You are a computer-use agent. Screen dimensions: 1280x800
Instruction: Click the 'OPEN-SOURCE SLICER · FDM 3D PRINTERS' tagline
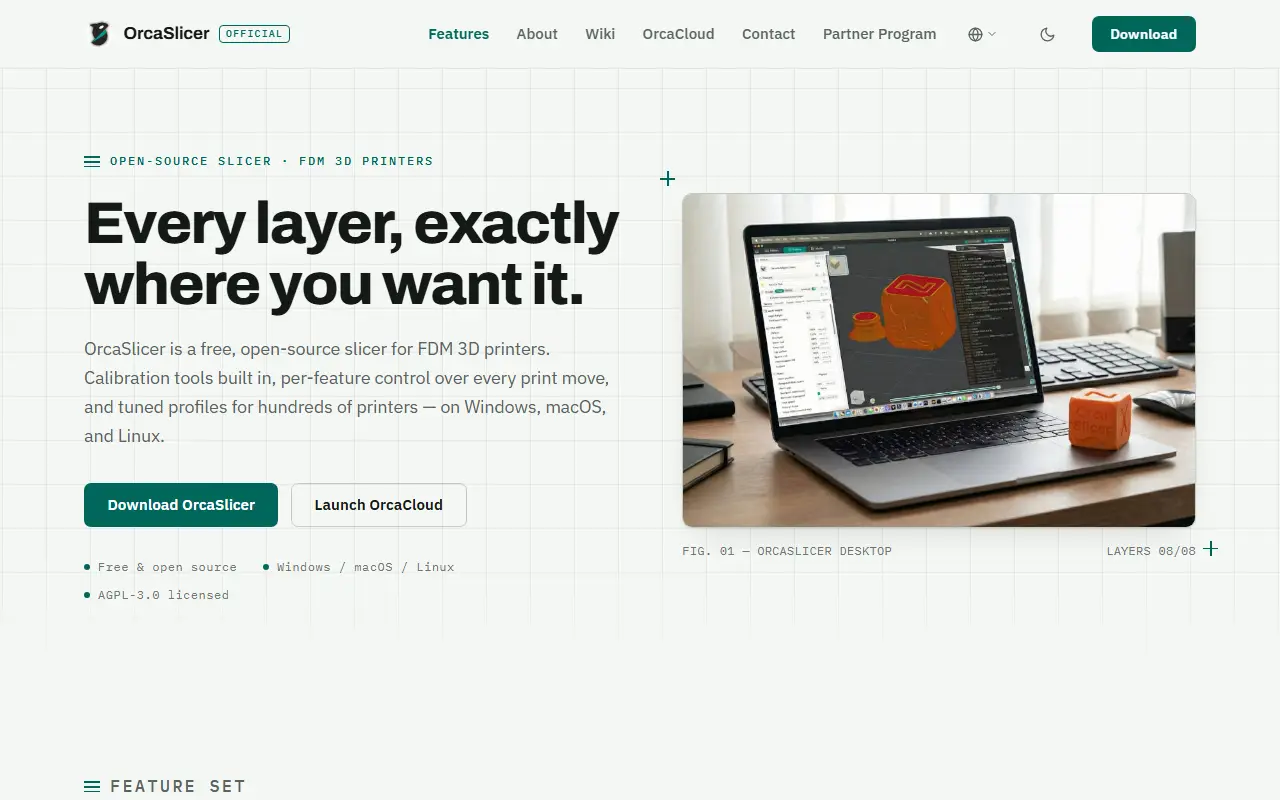[x=271, y=161]
